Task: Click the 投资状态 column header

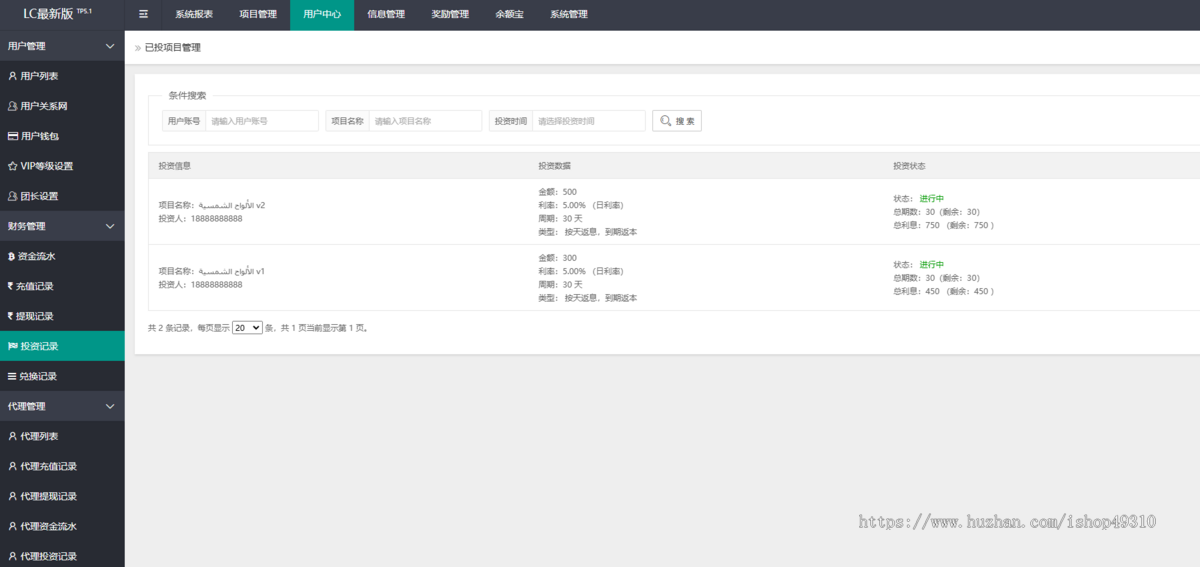Action: tap(909, 165)
